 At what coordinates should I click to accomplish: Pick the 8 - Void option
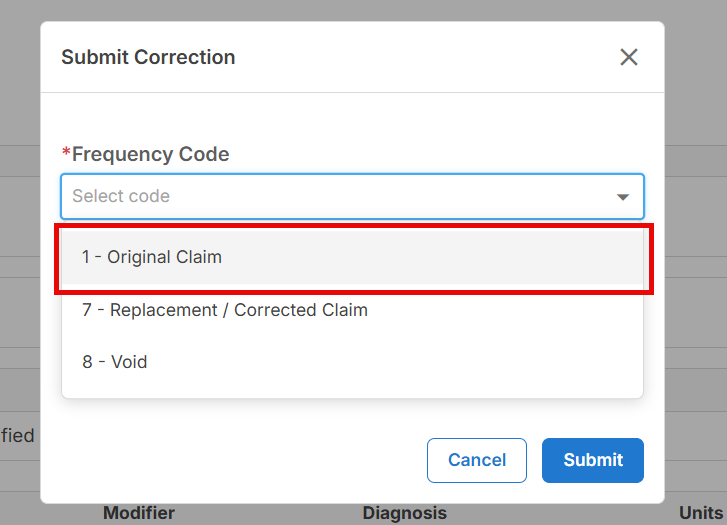tap(352, 362)
